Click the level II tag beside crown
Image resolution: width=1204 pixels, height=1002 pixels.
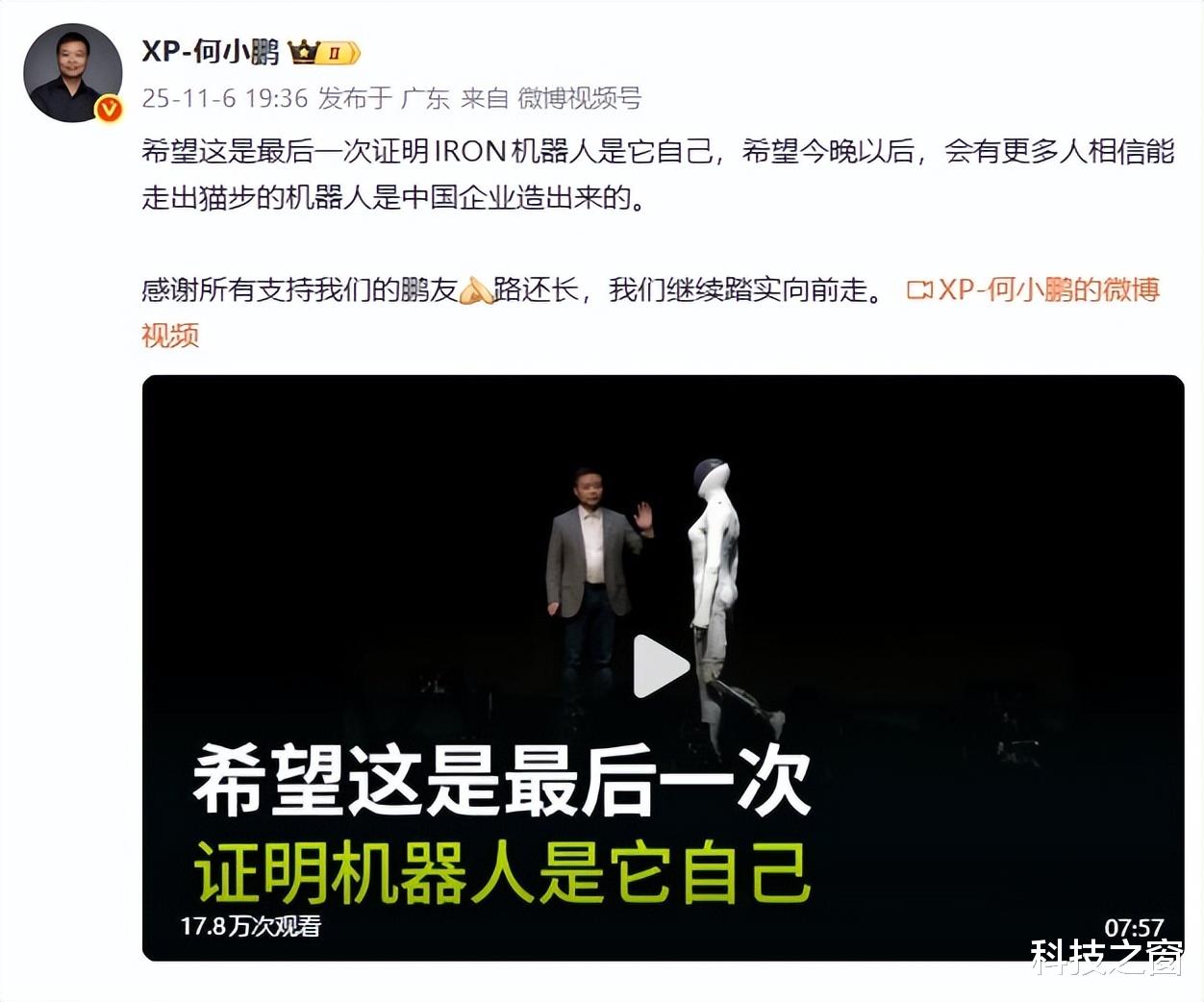coord(339,53)
